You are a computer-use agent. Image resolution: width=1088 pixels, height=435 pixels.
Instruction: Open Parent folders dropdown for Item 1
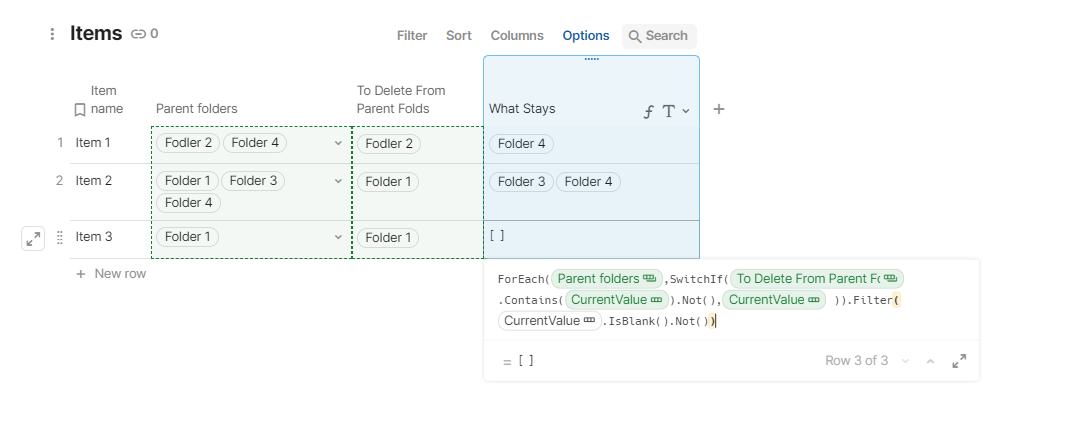click(338, 144)
